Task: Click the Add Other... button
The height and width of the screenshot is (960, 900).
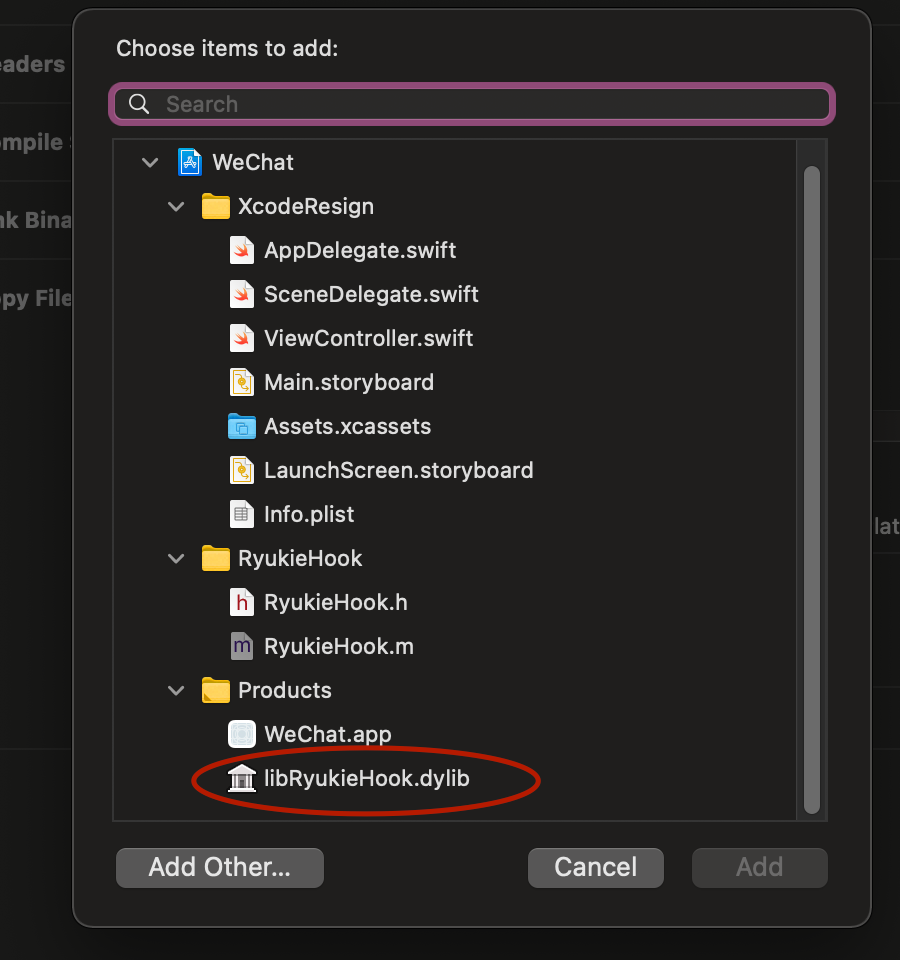Action: point(220,868)
